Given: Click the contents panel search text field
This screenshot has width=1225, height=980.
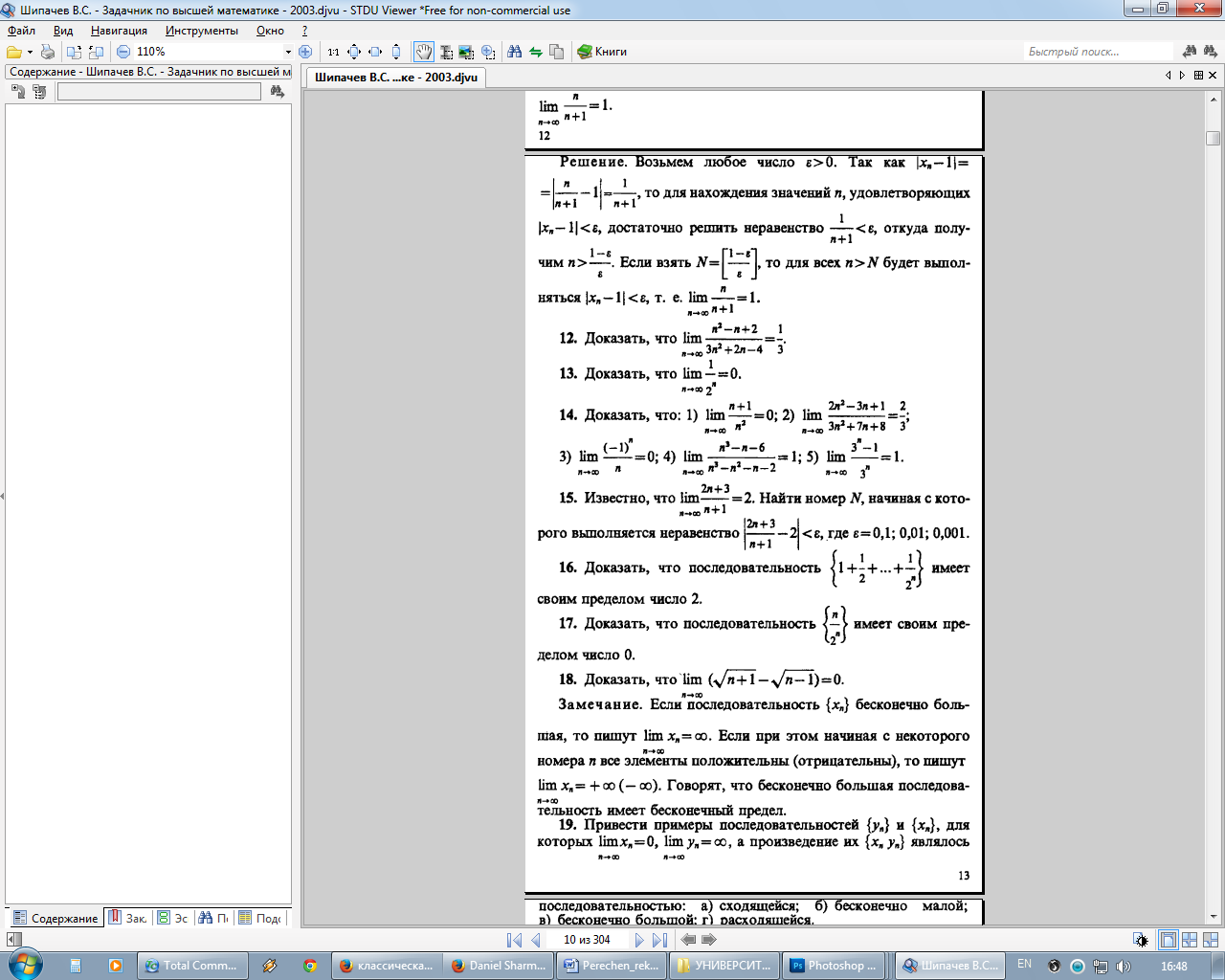Looking at the screenshot, I should point(159,92).
